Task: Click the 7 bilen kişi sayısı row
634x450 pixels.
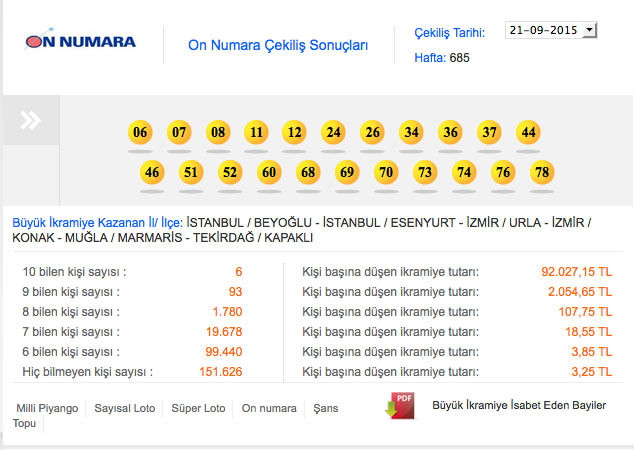Action: 132,332
